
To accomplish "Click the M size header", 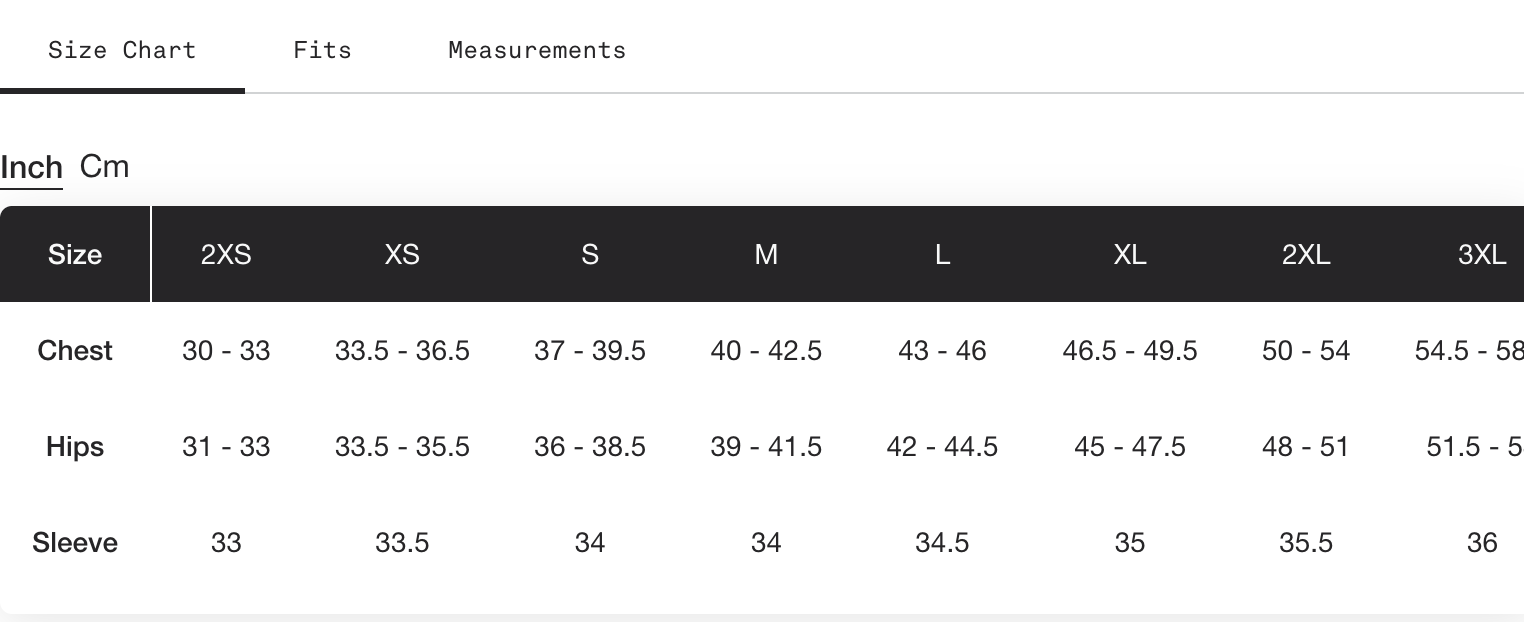I will (x=766, y=254).
